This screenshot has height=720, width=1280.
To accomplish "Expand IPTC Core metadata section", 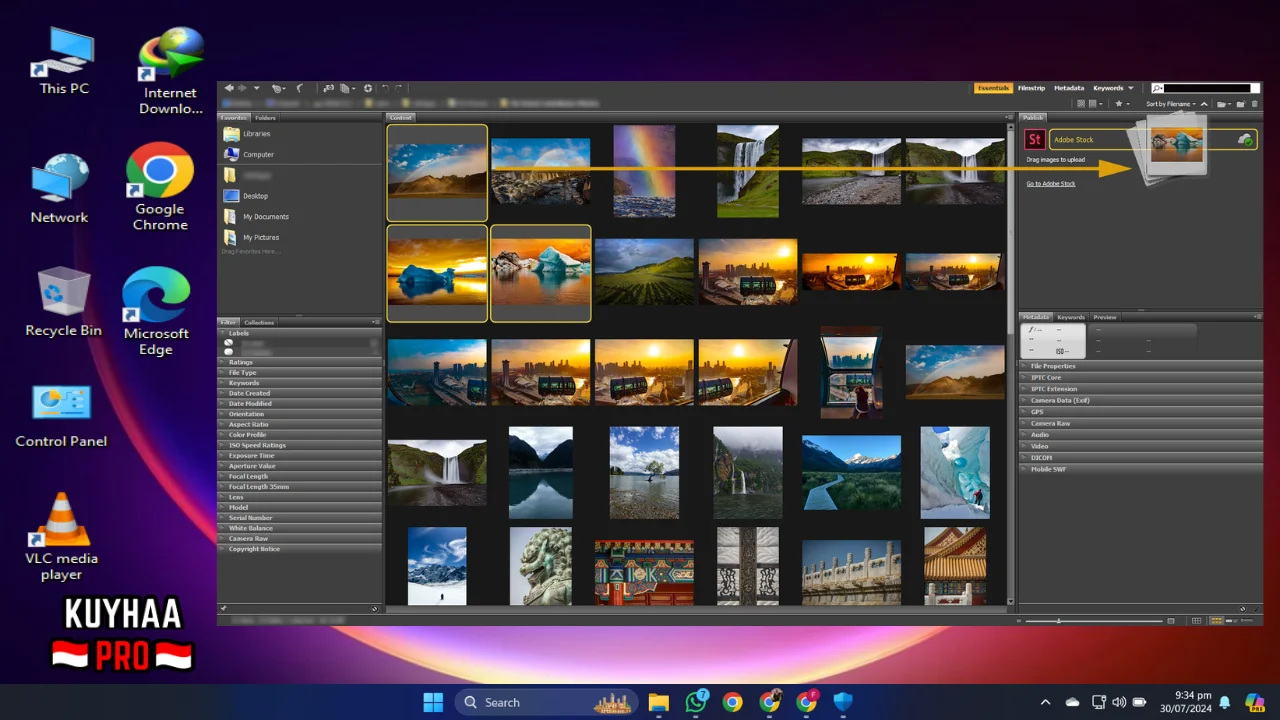I will [x=1140, y=377].
